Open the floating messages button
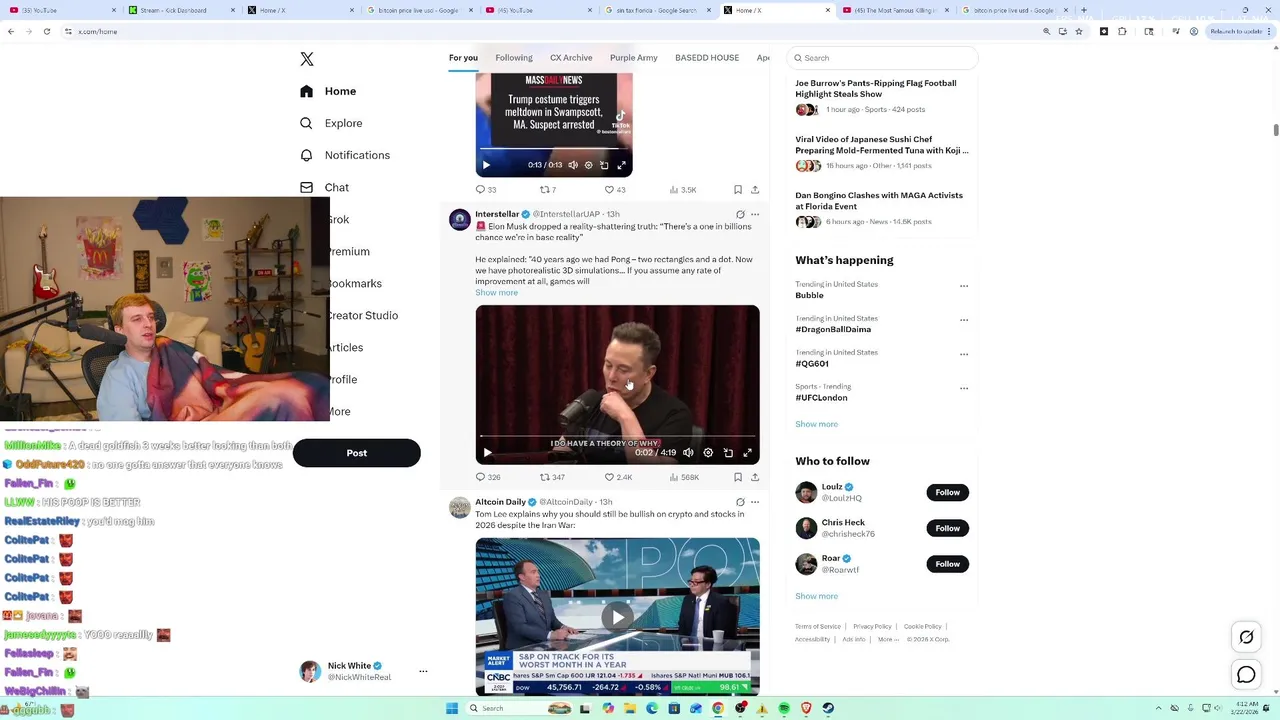The width and height of the screenshot is (1280, 720). pos(1246,676)
